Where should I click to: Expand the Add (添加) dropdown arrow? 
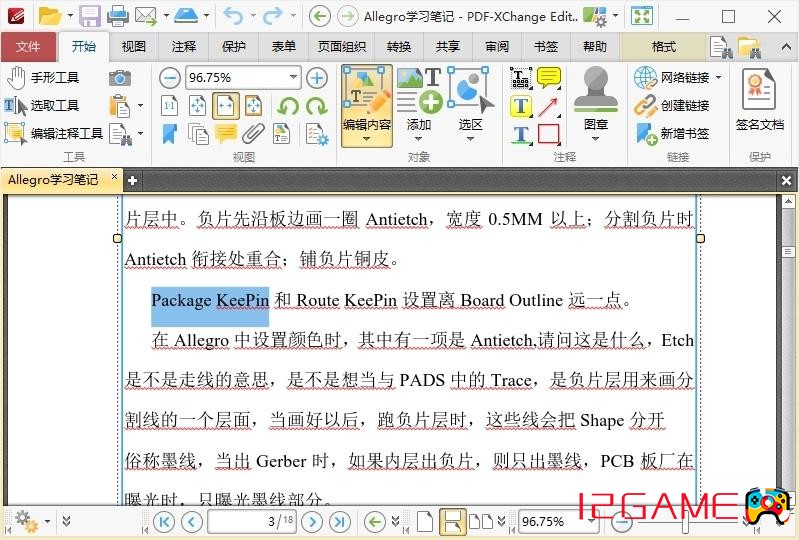(418, 139)
